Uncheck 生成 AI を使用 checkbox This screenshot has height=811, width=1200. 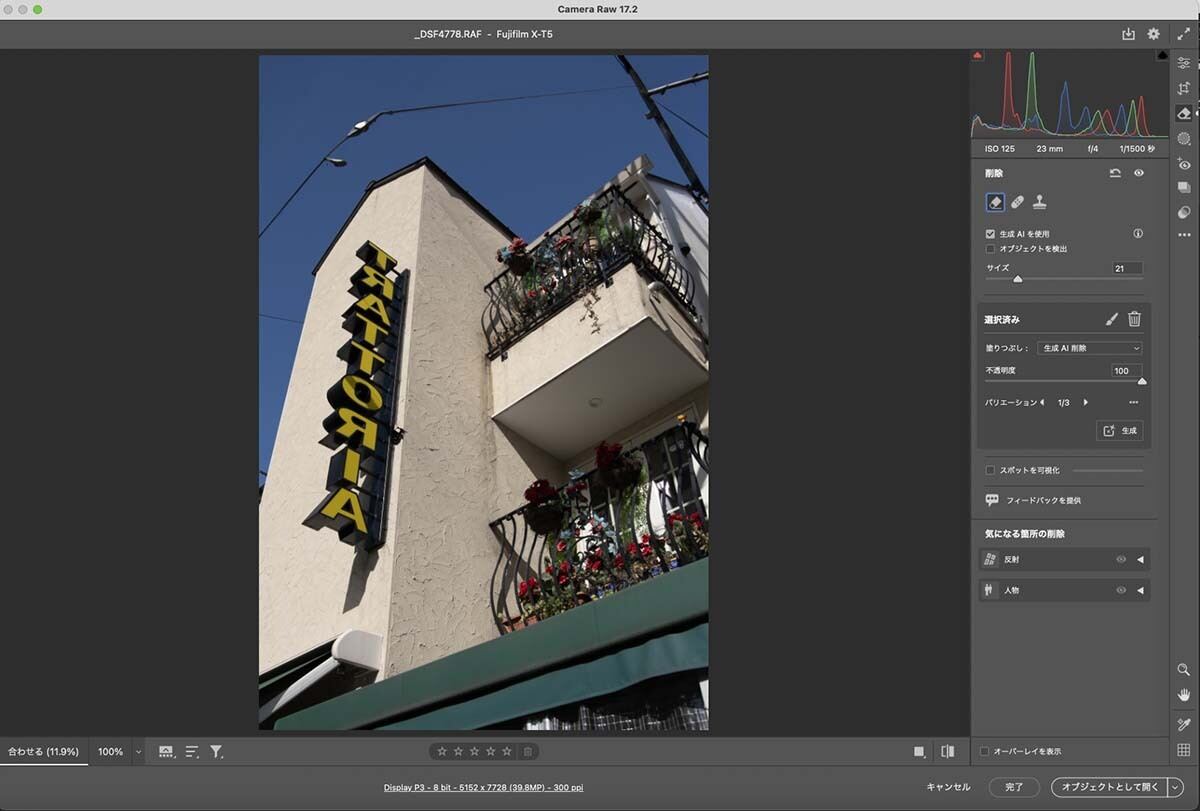[x=990, y=233]
